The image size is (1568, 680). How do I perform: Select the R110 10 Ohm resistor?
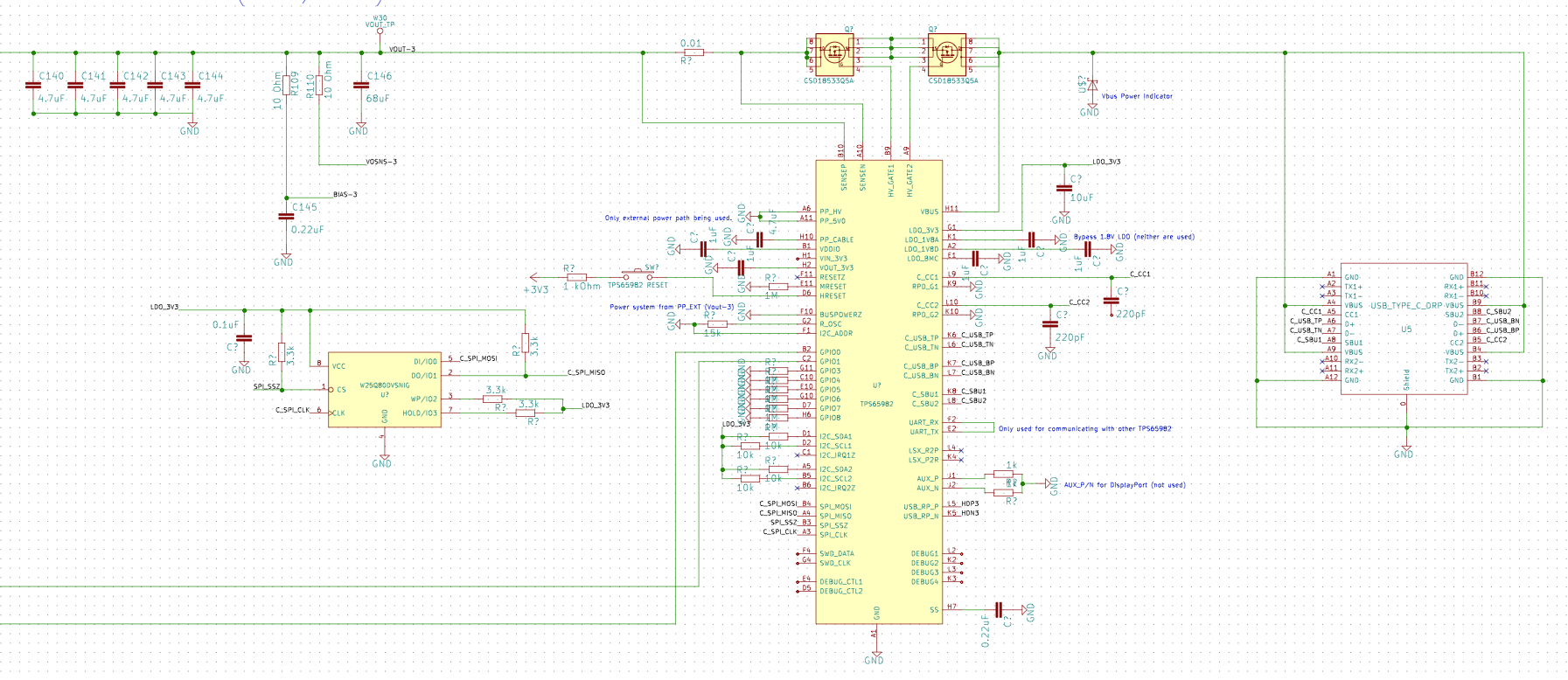[319, 85]
